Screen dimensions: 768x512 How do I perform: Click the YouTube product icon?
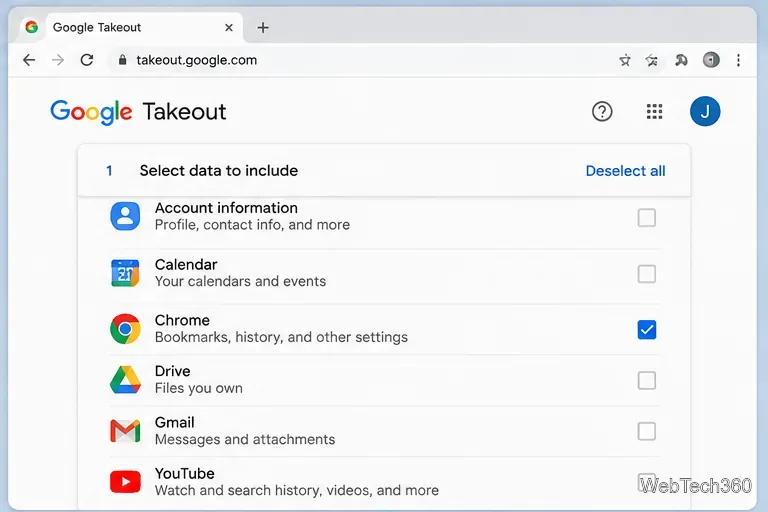click(x=125, y=482)
